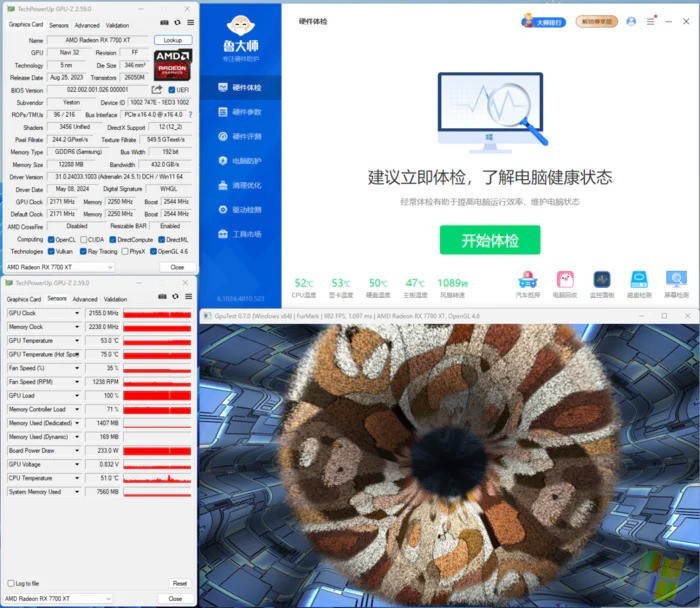Viewport: 700px width, 608px height.
Task: Expand GPU Clock sensor dropdown
Action: pos(77,313)
